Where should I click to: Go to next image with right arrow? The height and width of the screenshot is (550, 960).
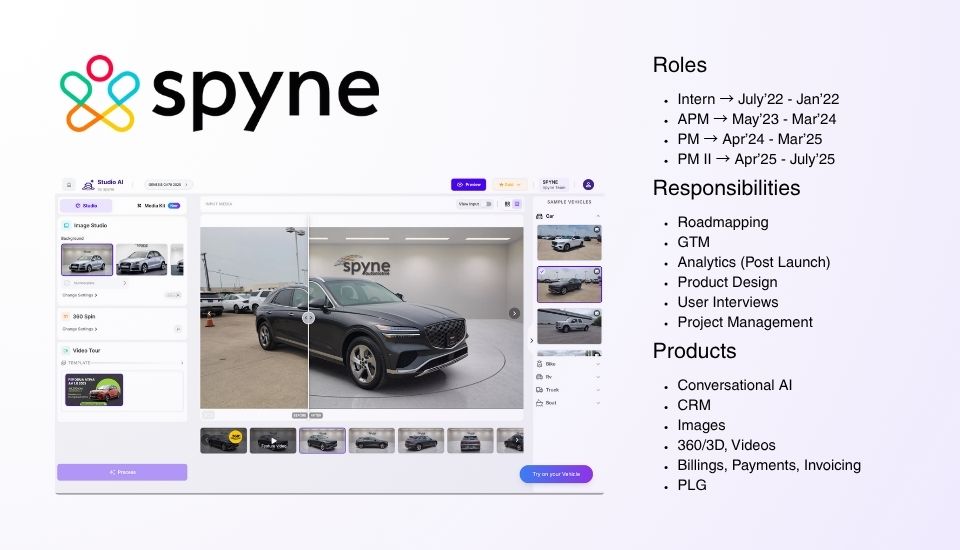(514, 313)
